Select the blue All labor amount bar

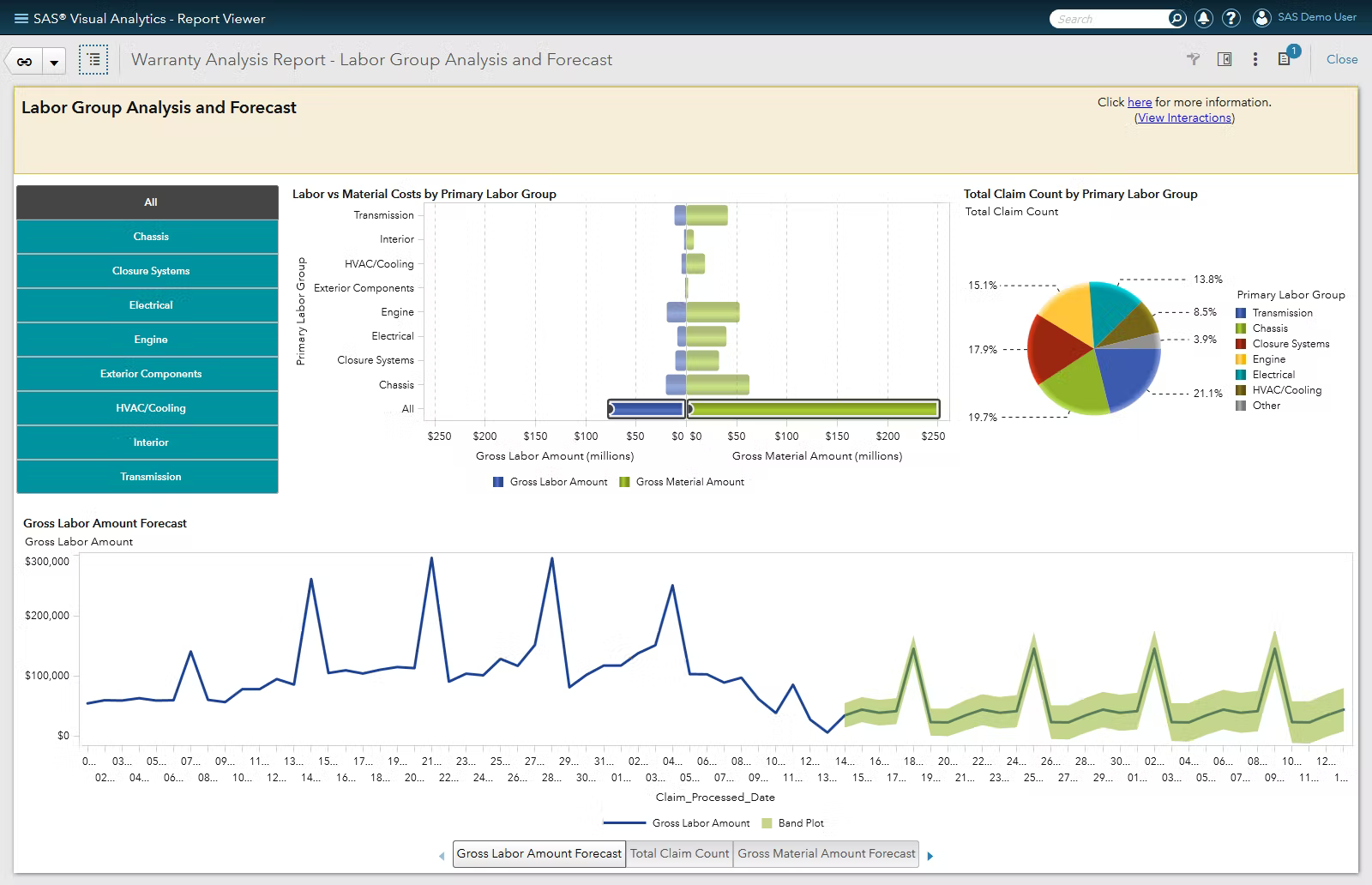[647, 409]
